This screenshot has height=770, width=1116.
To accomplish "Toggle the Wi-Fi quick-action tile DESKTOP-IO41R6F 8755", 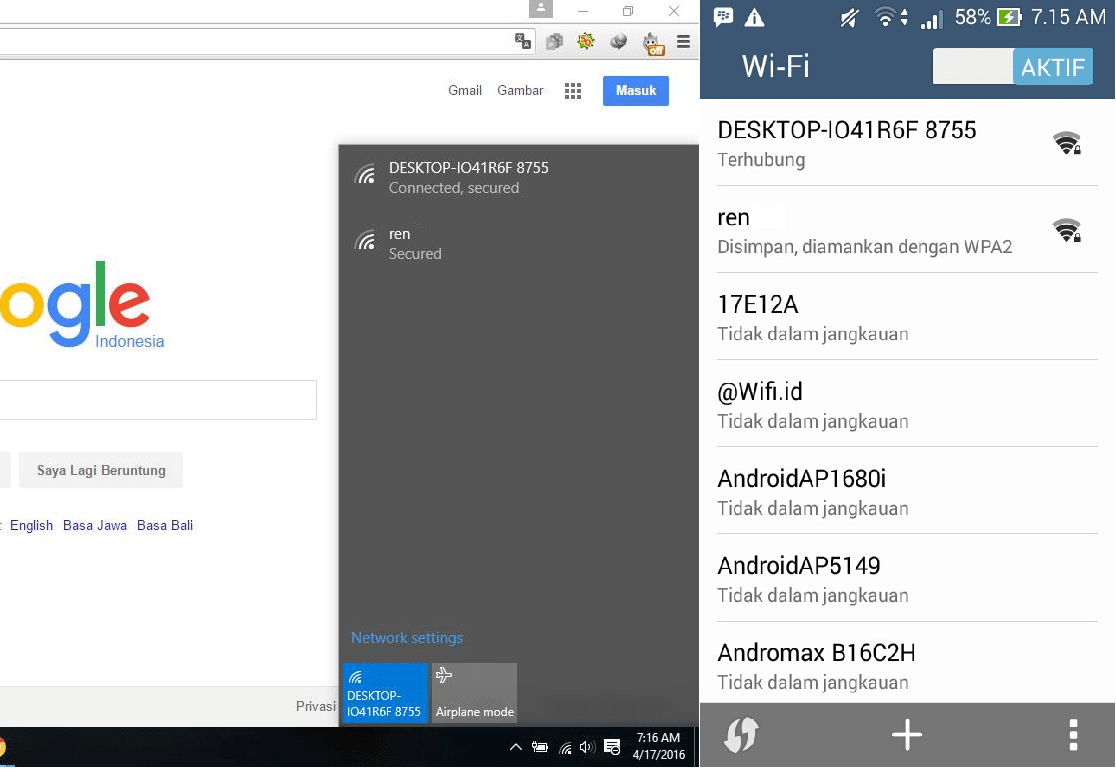I will [x=385, y=693].
